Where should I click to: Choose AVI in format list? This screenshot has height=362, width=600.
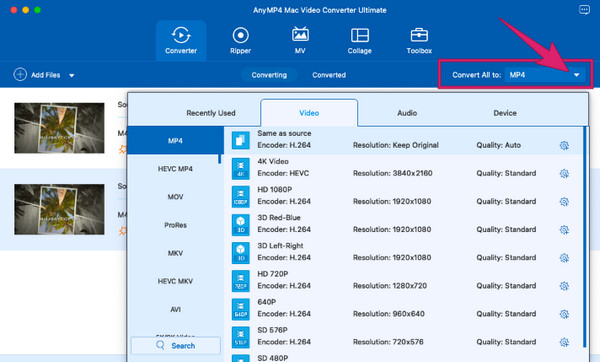point(175,309)
